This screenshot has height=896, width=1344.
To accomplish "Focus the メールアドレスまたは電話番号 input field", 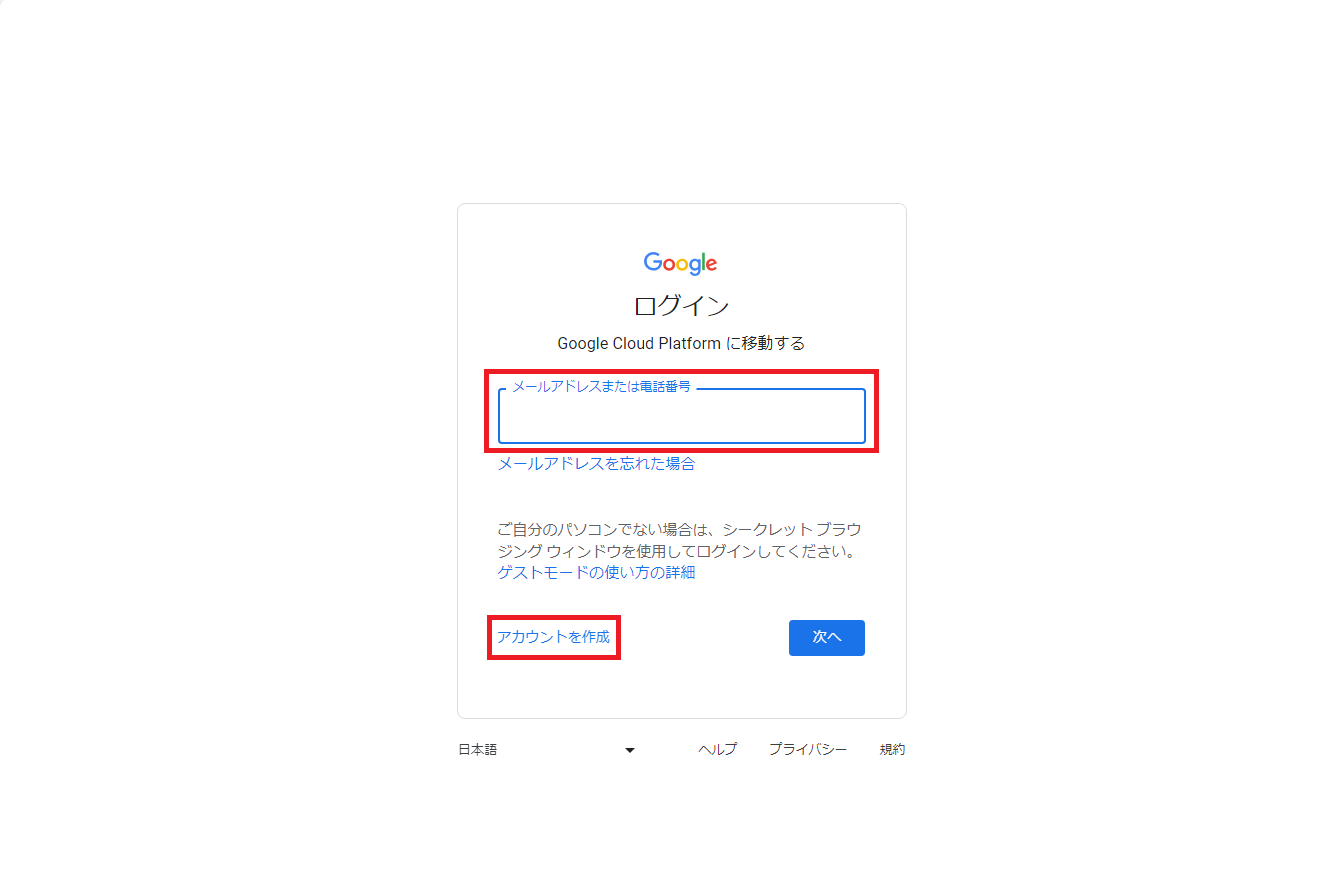I will tap(682, 416).
